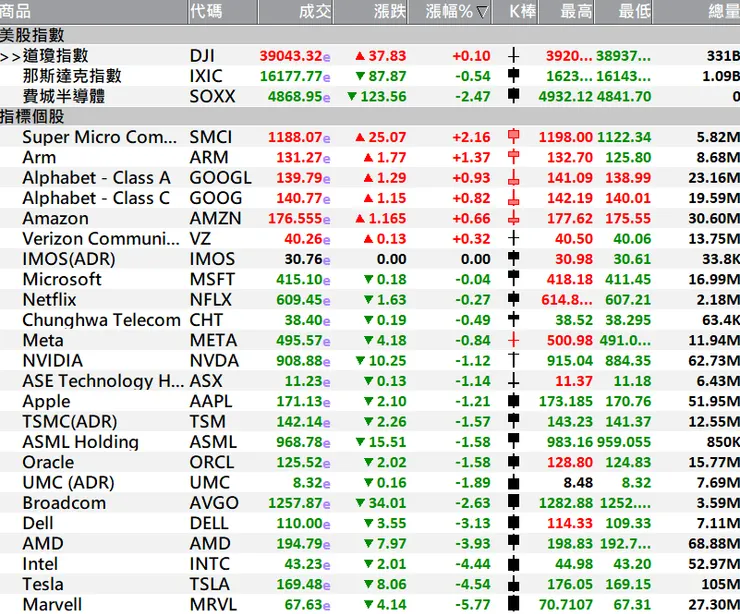Select the 那斯達克指數 row name
The image size is (740, 614).
pyautogui.click(x=72, y=76)
